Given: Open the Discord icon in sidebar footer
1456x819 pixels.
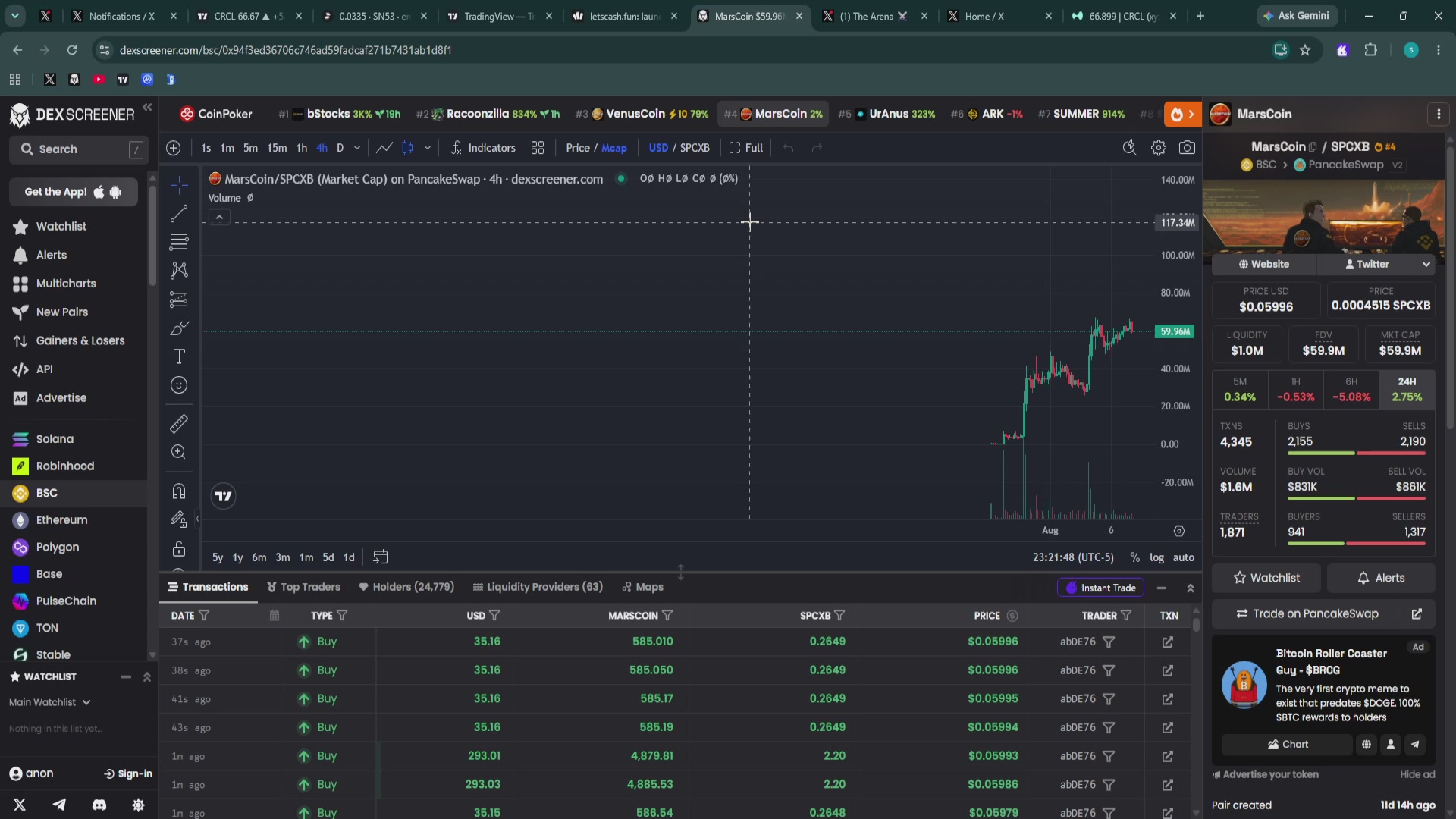Looking at the screenshot, I should point(99,805).
